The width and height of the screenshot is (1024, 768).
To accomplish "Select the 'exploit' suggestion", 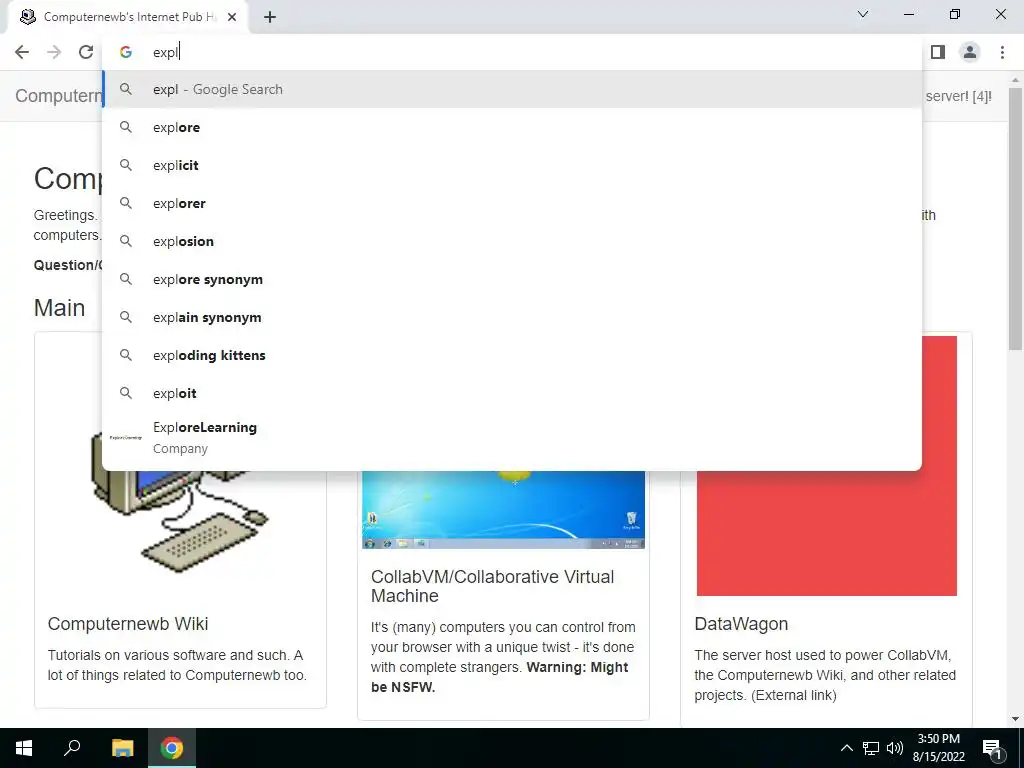I will (x=513, y=392).
